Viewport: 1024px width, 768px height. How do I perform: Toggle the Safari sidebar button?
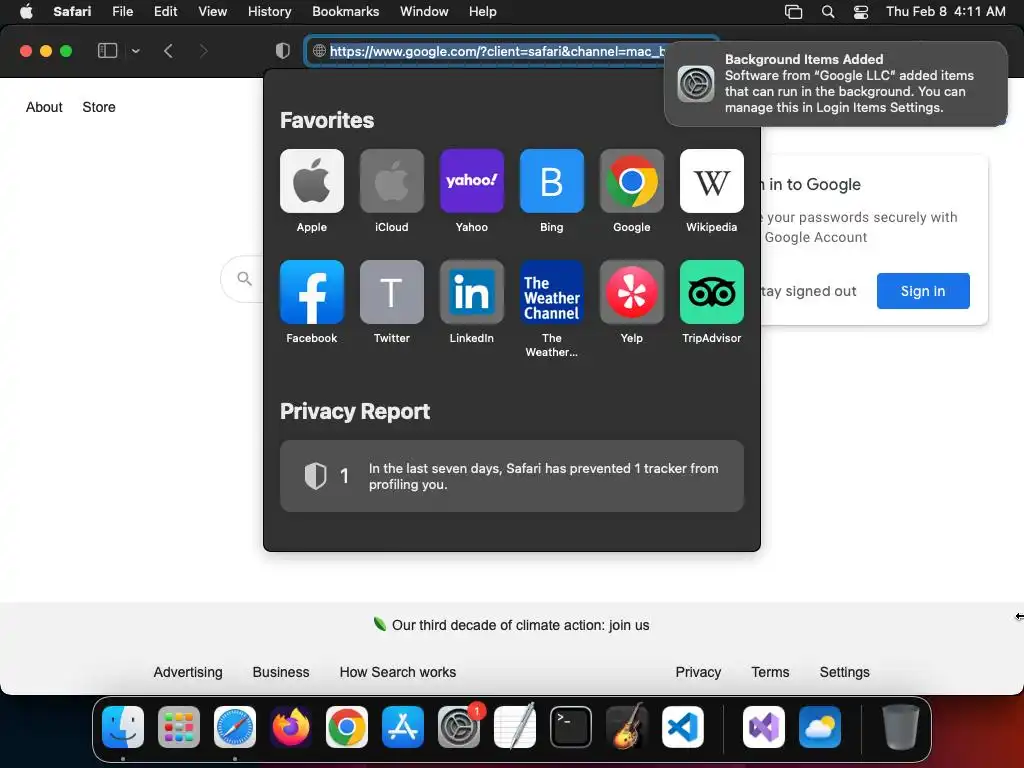[107, 51]
